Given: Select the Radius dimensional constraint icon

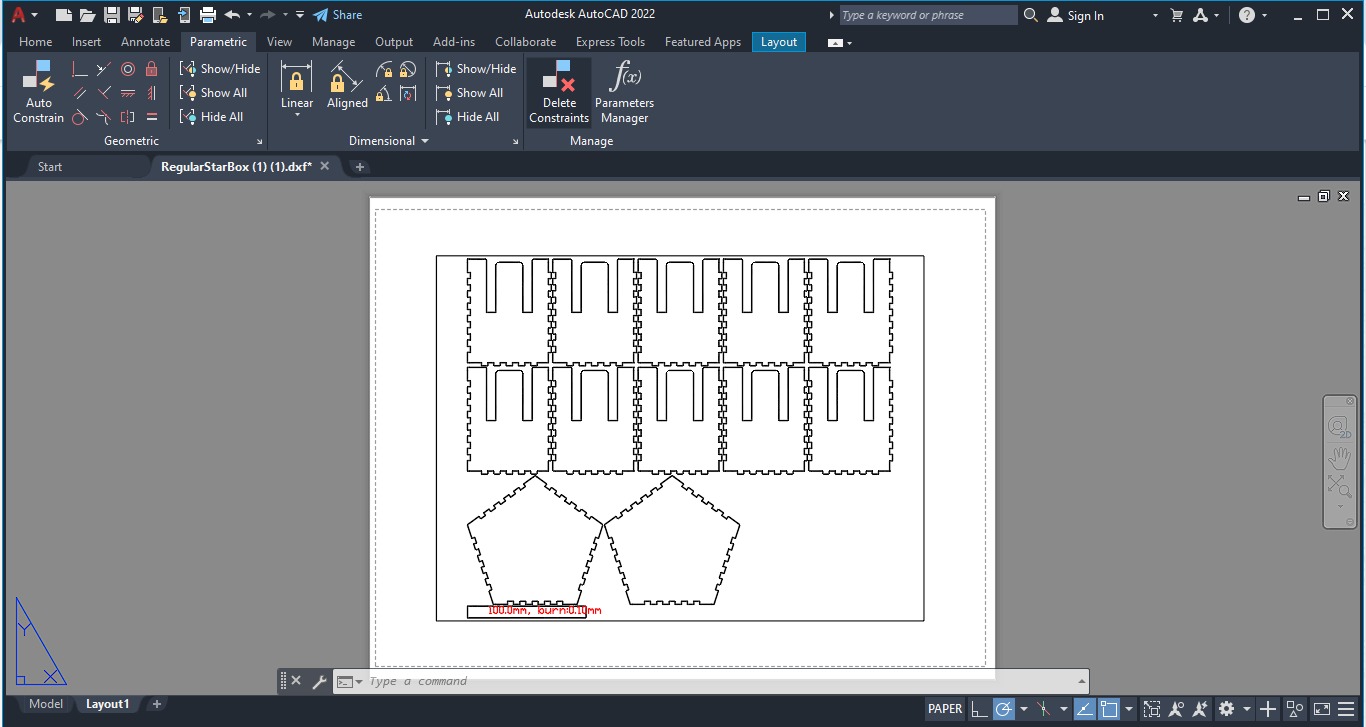Looking at the screenshot, I should (385, 70).
